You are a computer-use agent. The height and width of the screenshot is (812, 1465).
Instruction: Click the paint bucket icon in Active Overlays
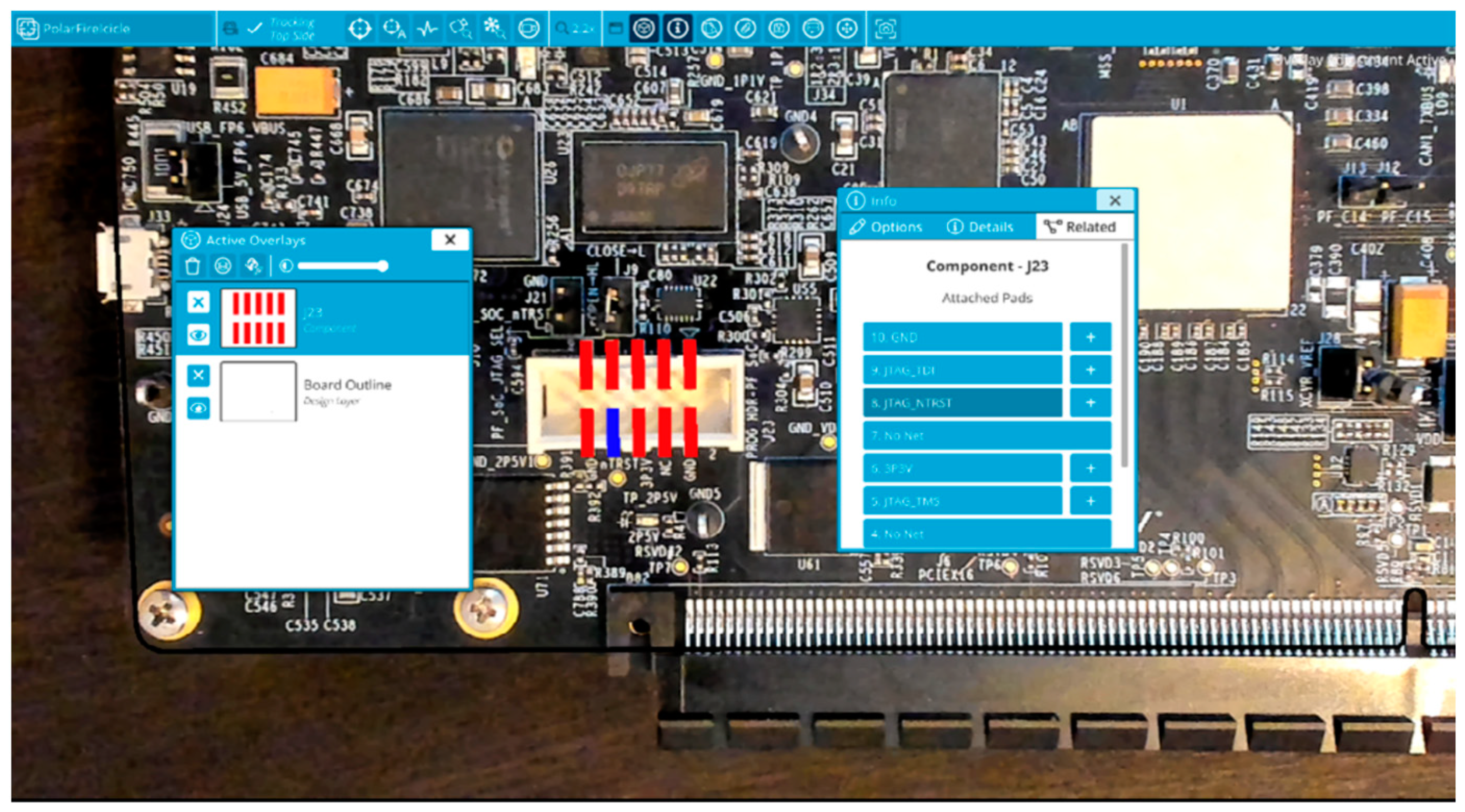[x=253, y=266]
